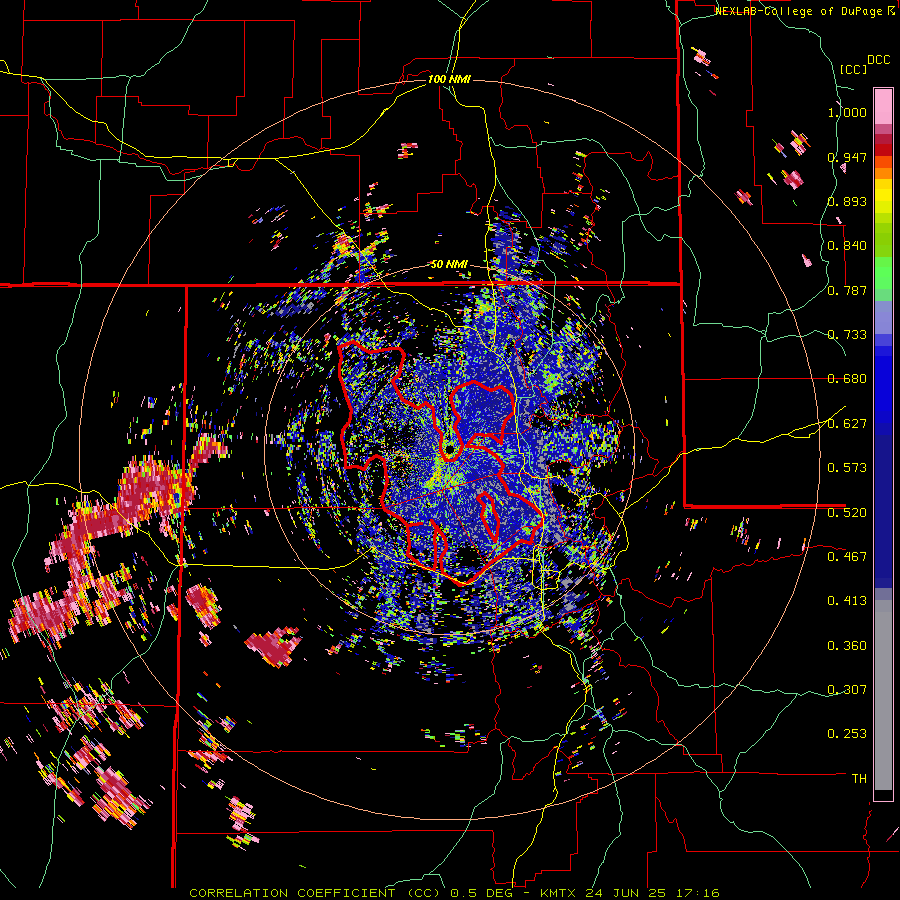Click the 50 NMI range ring label
Viewport: 900px width, 900px height.
(449, 265)
